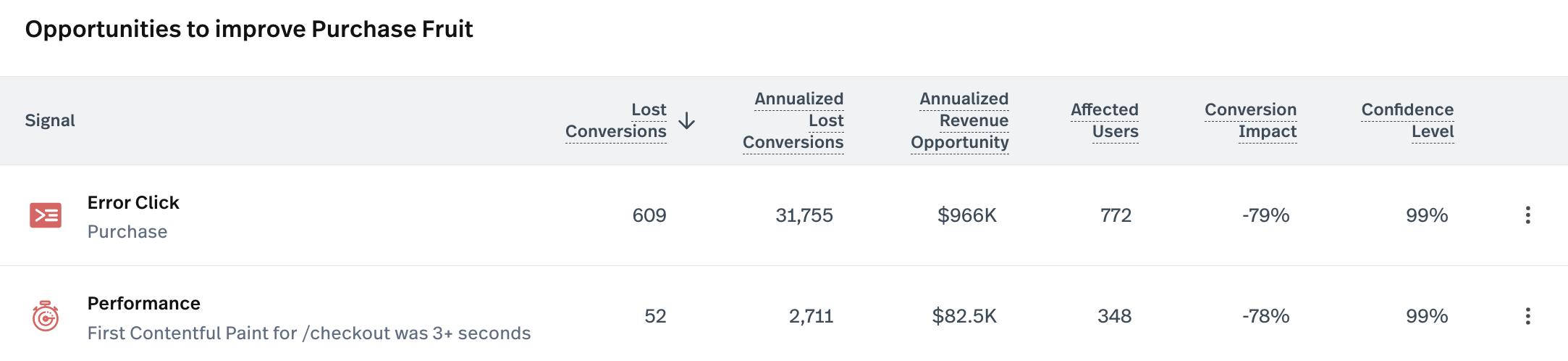Sort by Annualized Lost Conversions header
Viewport: 1568px width, 361px height.
click(x=793, y=120)
